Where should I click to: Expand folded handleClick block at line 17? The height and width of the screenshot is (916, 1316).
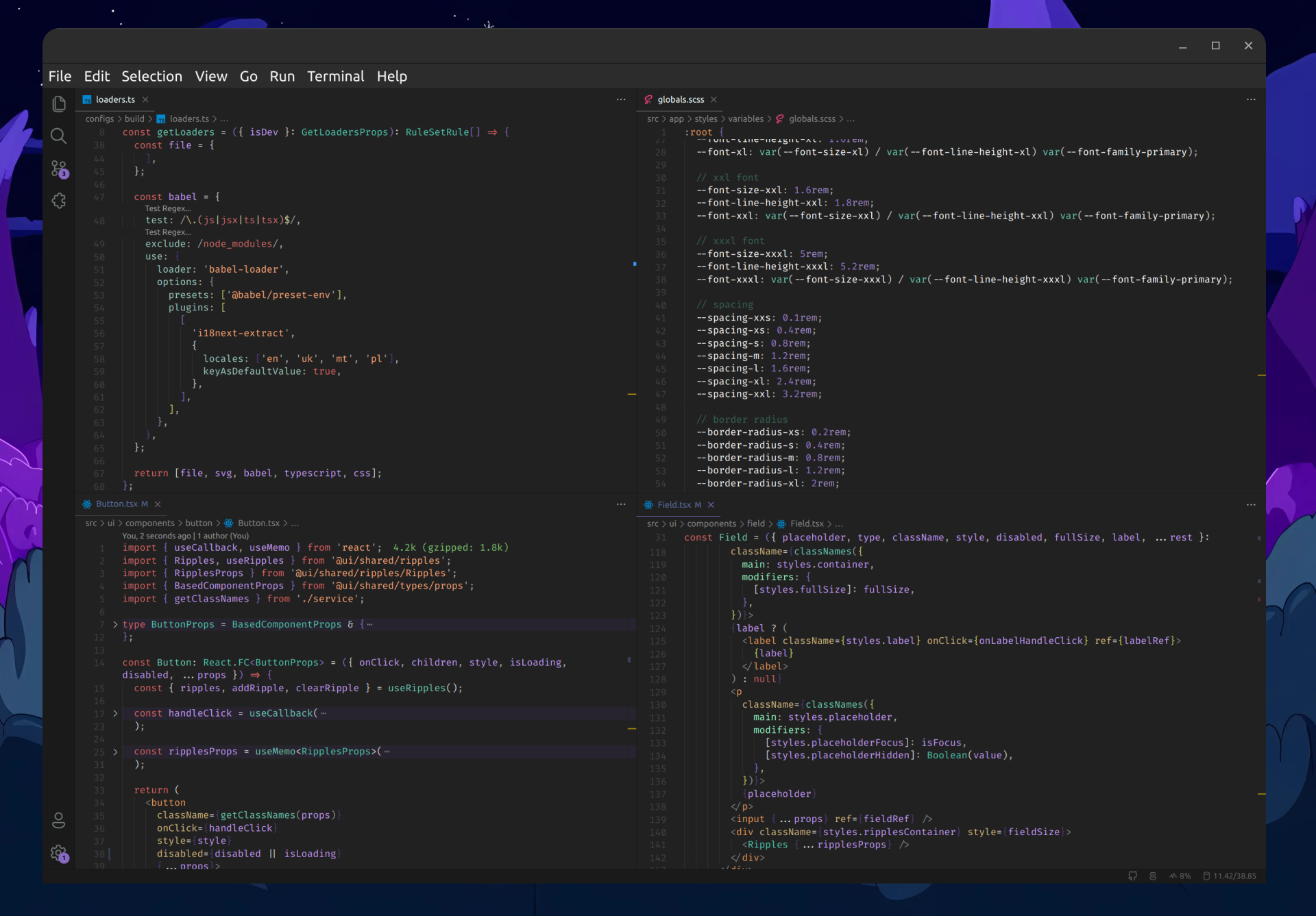[115, 713]
